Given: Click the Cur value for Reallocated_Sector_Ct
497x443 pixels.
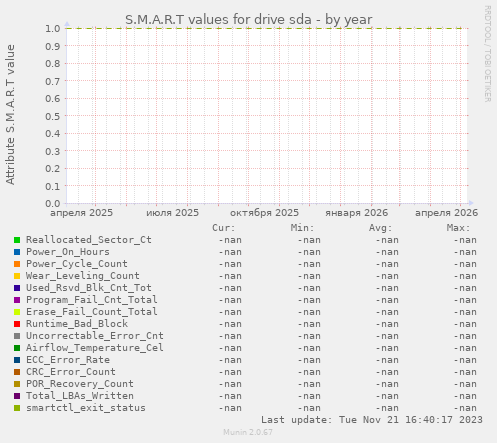Looking at the screenshot, I should pos(230,240).
